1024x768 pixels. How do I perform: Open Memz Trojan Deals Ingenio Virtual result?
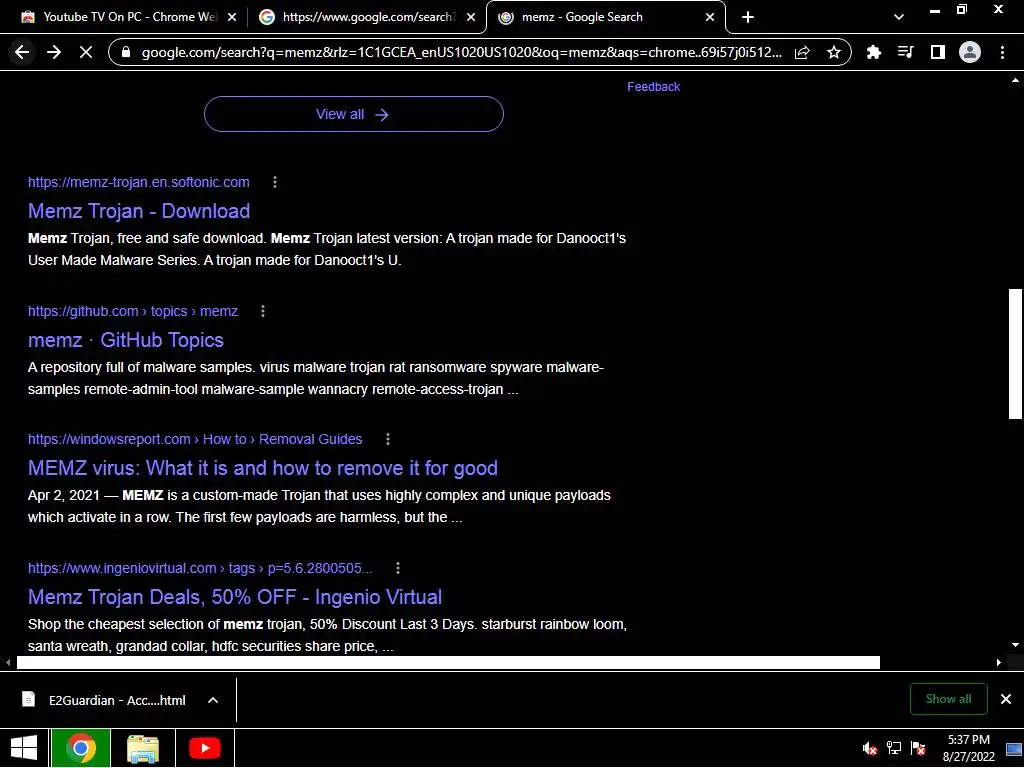point(235,597)
